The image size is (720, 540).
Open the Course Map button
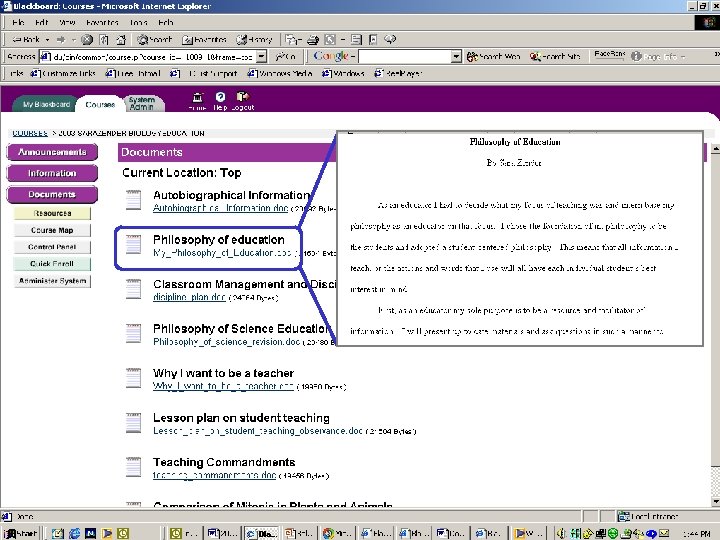52,230
